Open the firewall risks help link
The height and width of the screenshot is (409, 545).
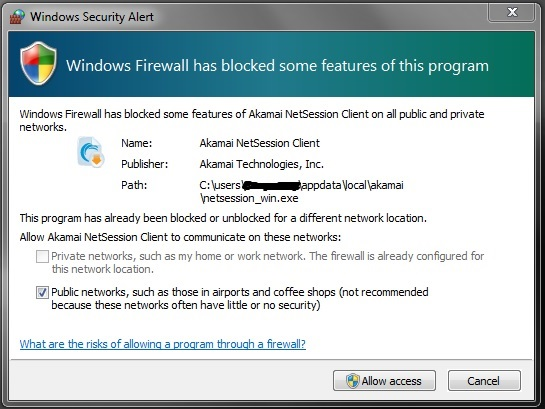click(163, 344)
